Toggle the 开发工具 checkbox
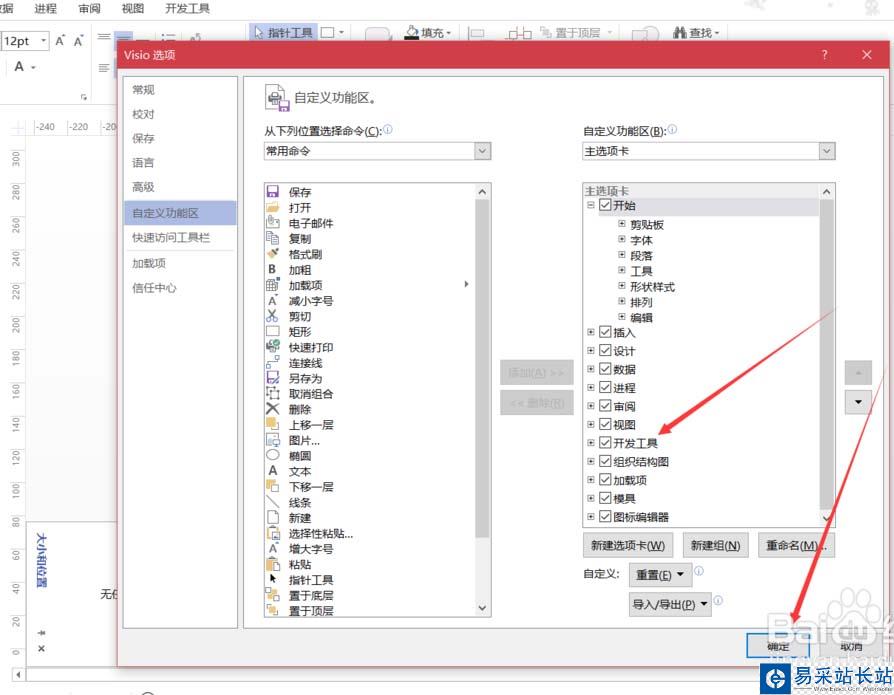 [605, 442]
